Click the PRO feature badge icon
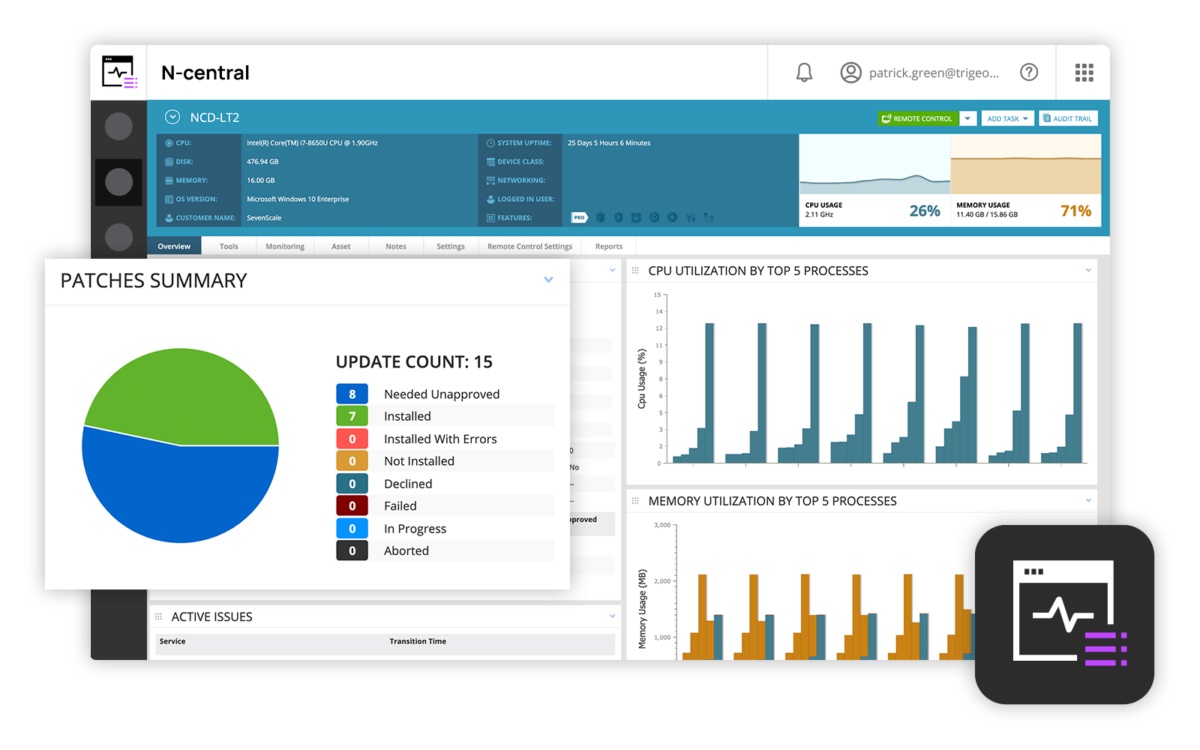 579,217
